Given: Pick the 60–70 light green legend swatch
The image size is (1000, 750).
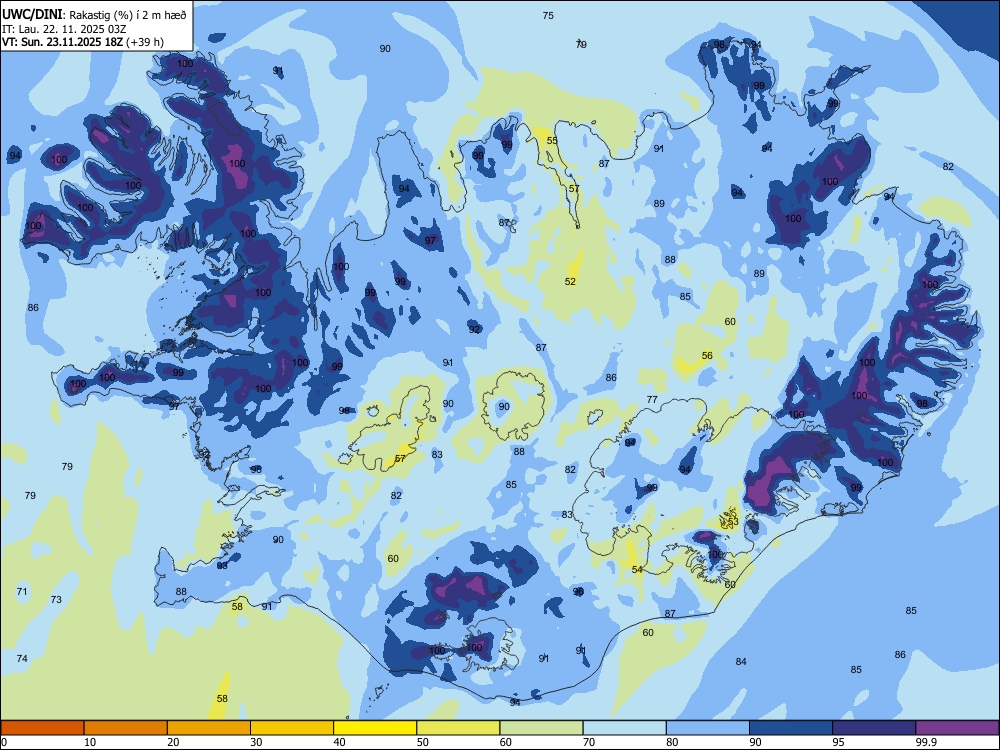Looking at the screenshot, I should 541,728.
